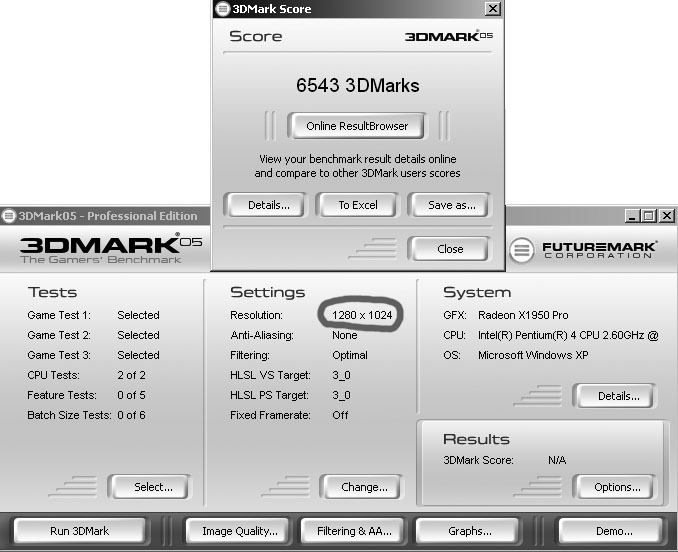Viewport: 678px width, 552px height.
Task: Click the CPU value Intel Pentium 4
Action: tap(568, 335)
